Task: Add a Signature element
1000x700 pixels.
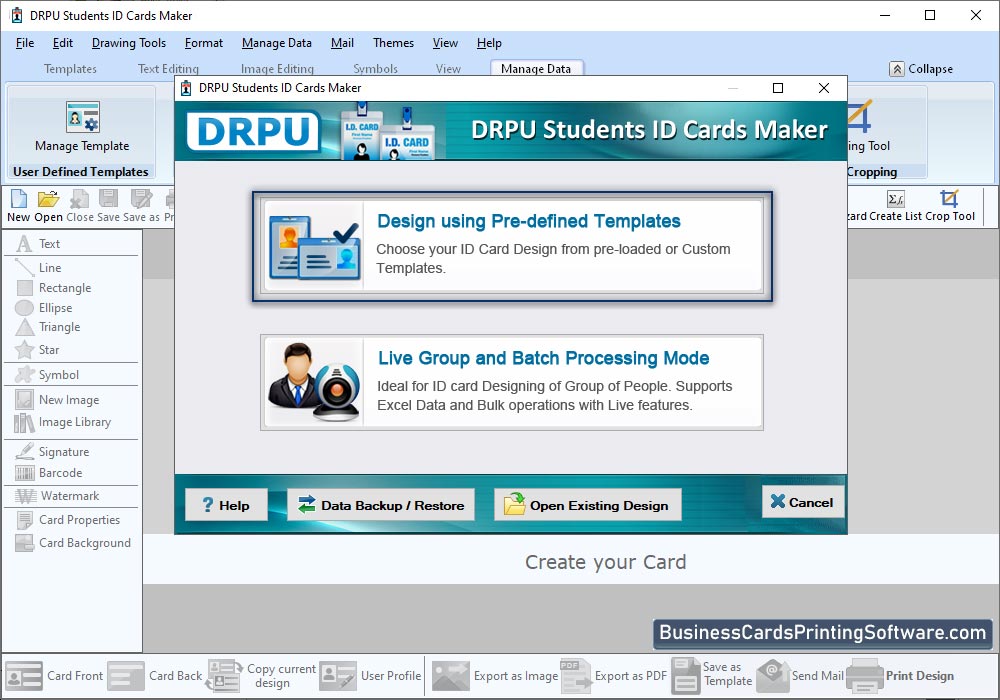Action: click(52, 451)
